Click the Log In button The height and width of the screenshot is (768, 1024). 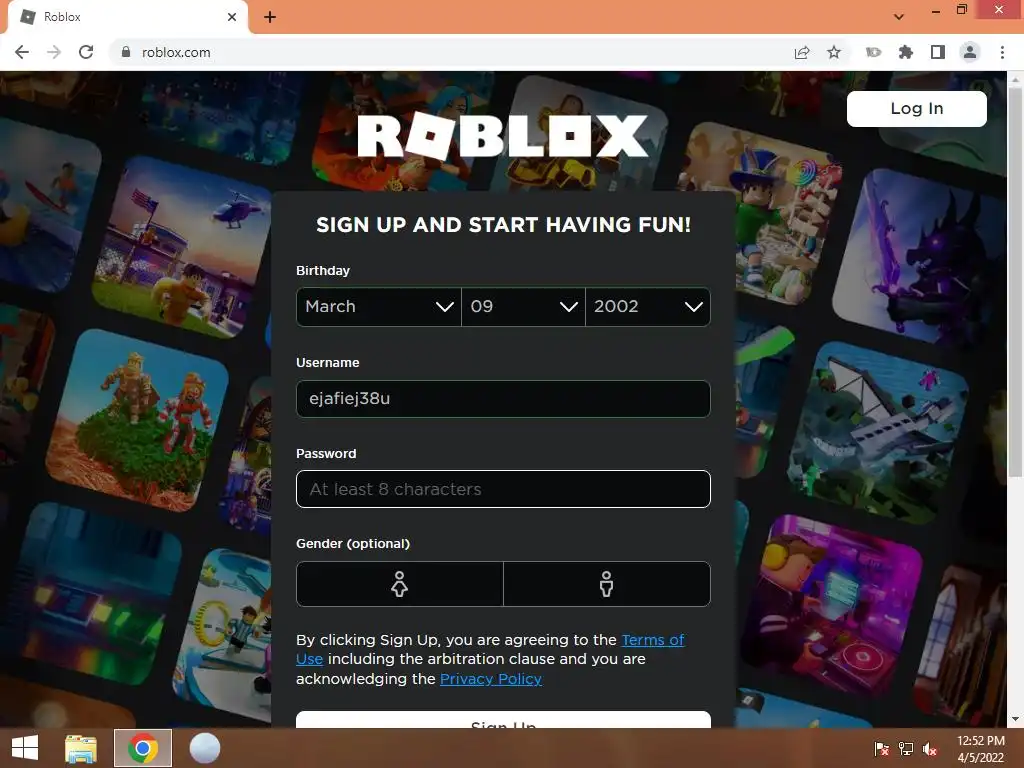(917, 108)
